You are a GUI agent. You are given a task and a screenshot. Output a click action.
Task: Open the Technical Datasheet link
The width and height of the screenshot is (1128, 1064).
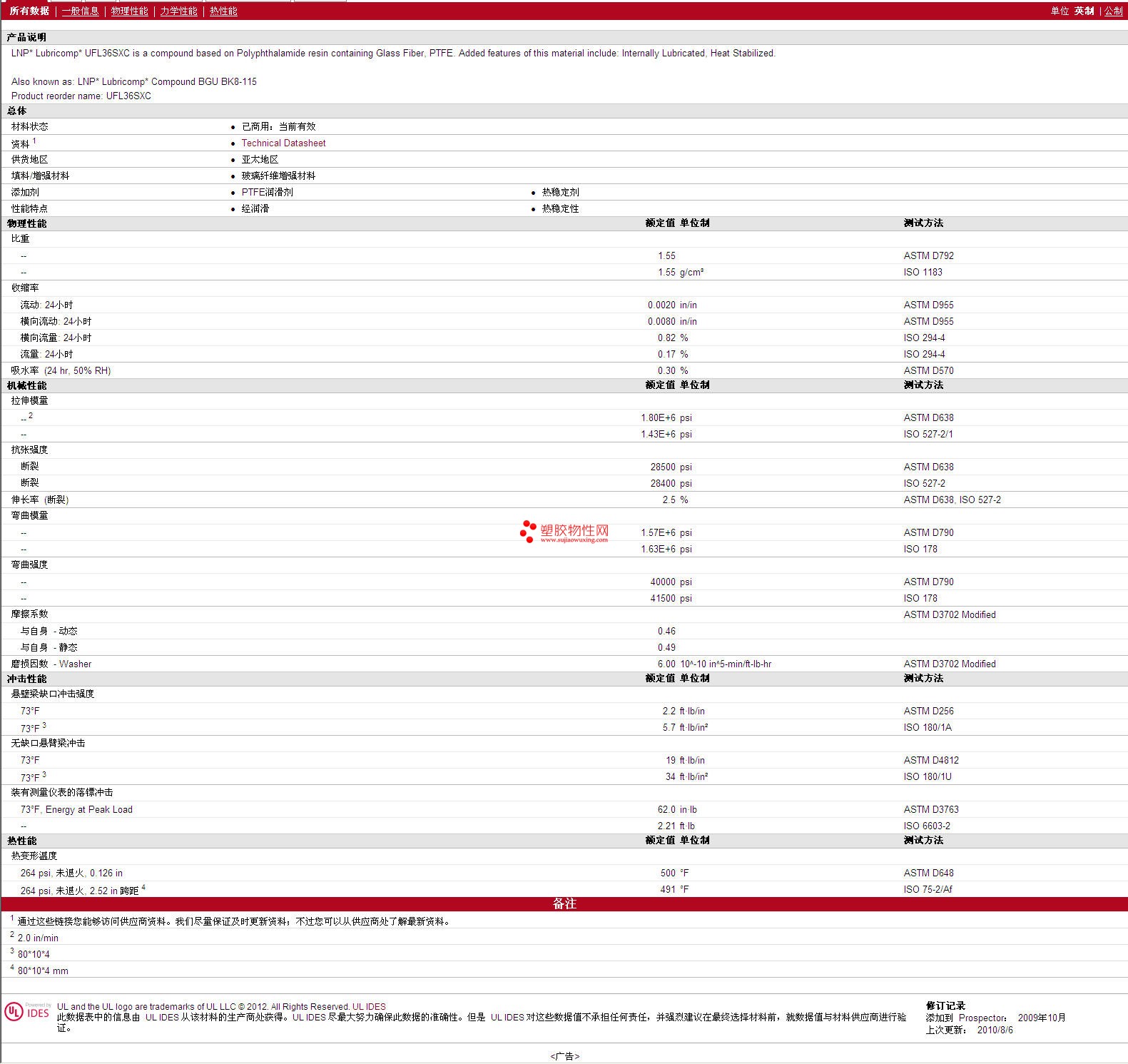(283, 143)
